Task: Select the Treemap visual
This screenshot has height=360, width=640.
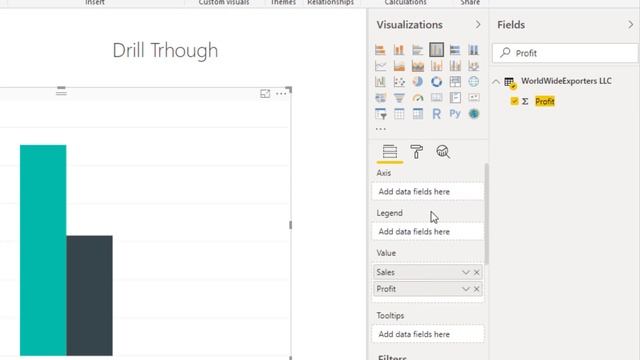Action: pyautogui.click(x=455, y=82)
